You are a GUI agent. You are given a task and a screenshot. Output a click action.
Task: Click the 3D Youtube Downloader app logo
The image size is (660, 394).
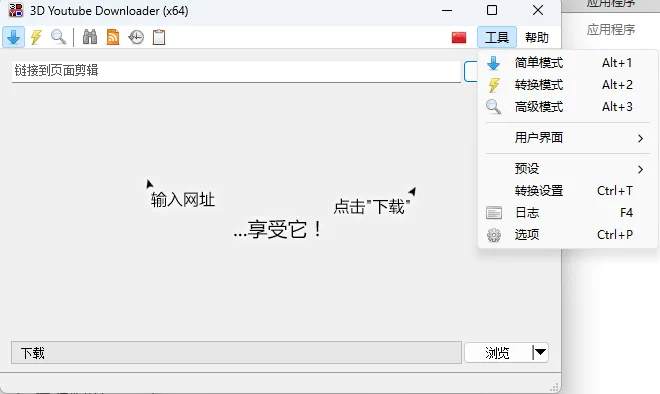click(x=16, y=10)
